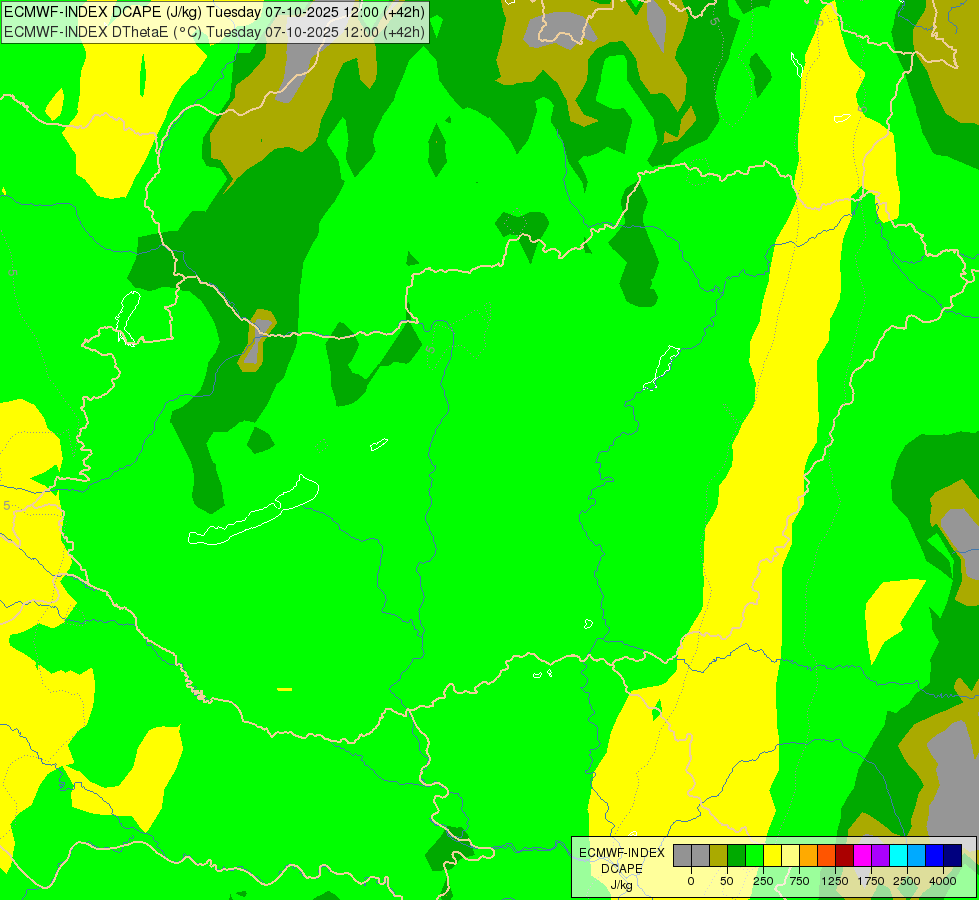Select the dark red legend swatch
The image size is (979, 900).
pos(845,855)
